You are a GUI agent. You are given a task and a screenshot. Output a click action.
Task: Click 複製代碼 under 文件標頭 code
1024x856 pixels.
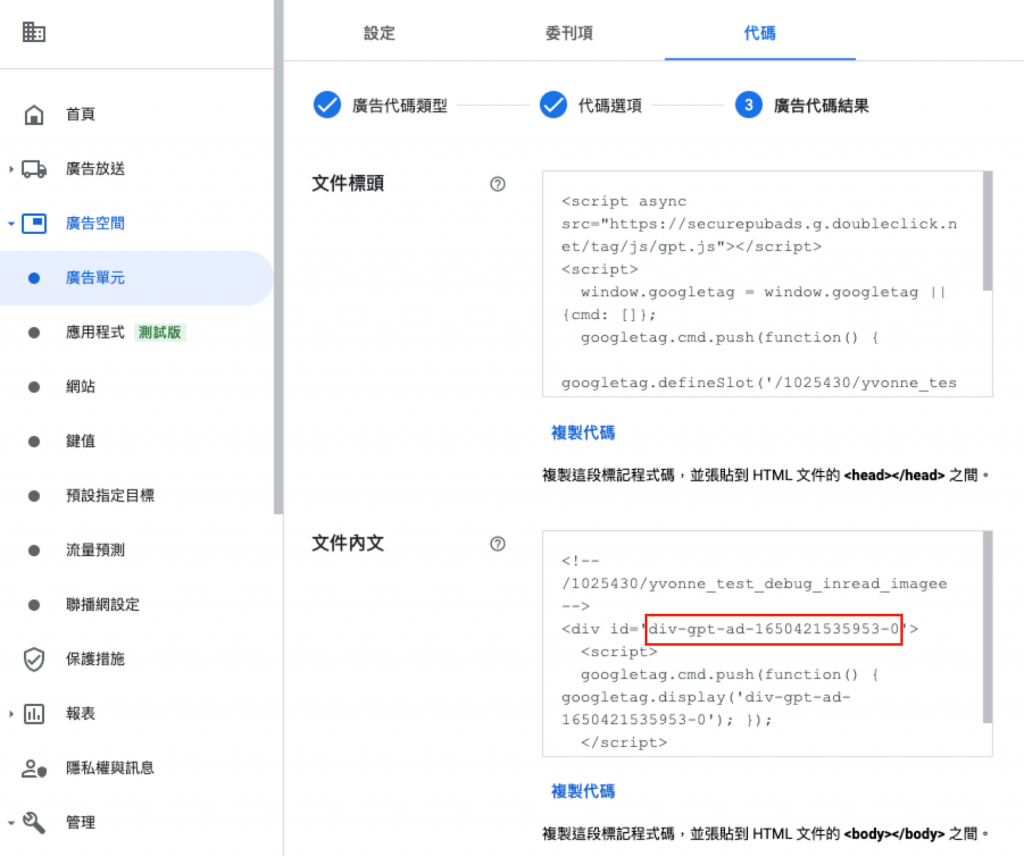pyautogui.click(x=583, y=433)
